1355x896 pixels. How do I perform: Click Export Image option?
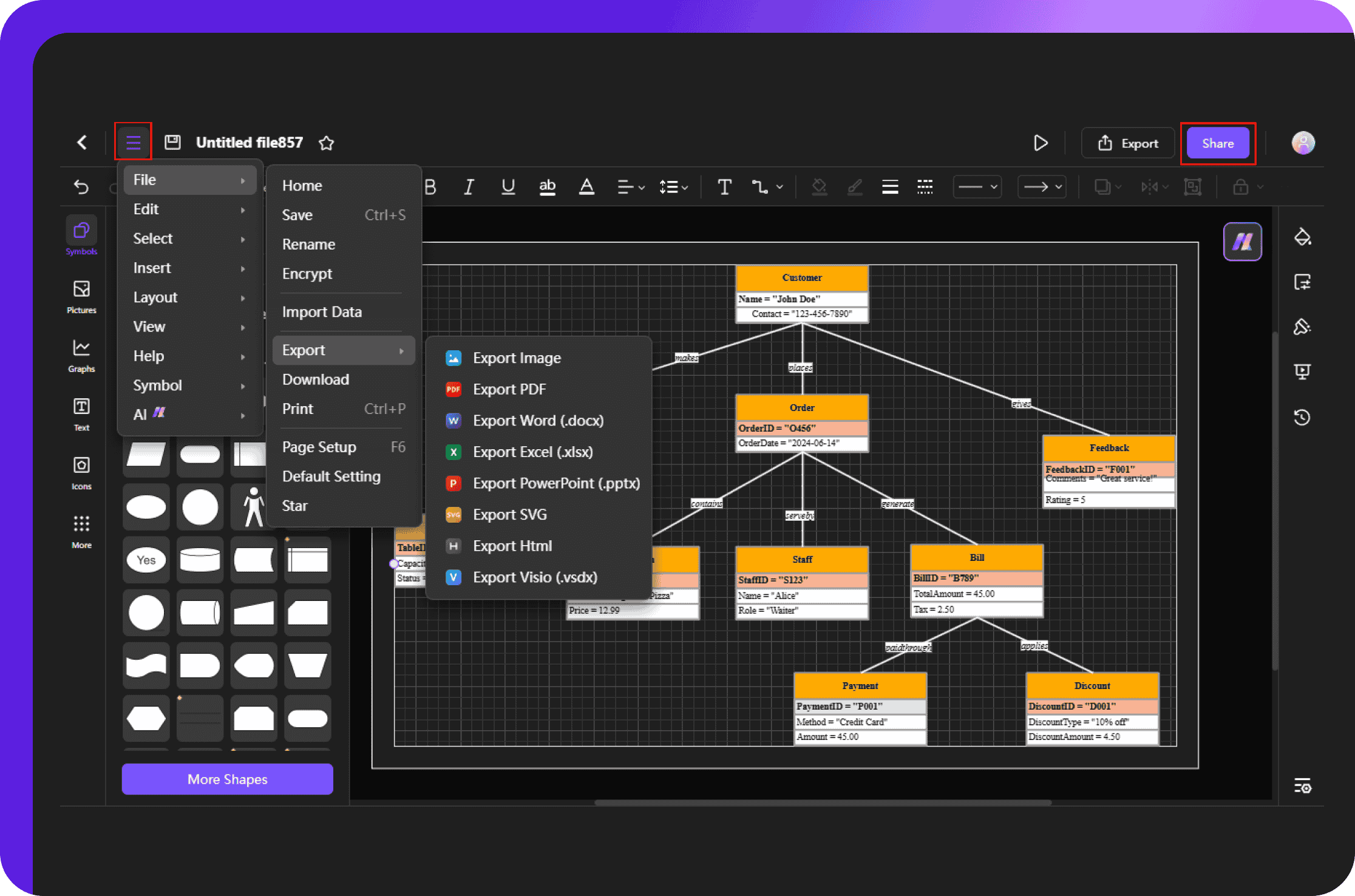coord(538,358)
